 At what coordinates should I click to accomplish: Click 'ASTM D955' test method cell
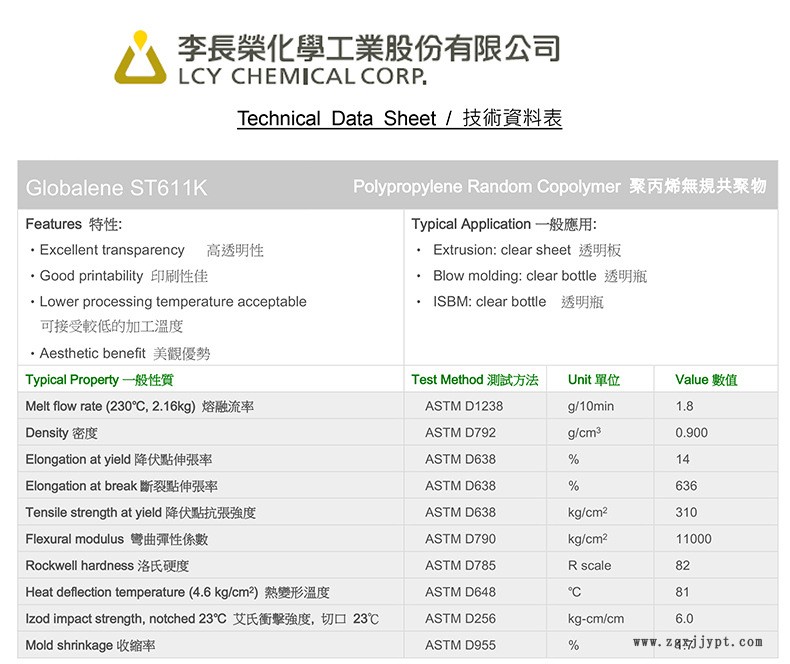click(x=460, y=645)
